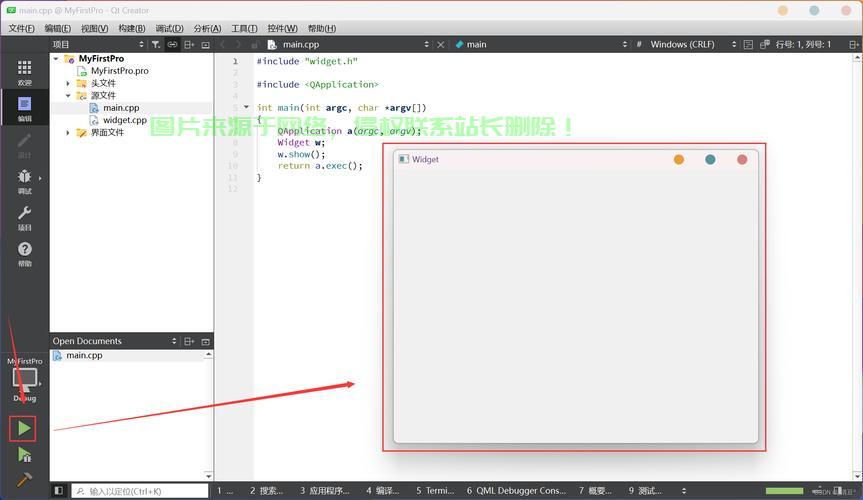The image size is (863, 500).
Task: Open the 工具(T) Tools menu
Action: tap(244, 28)
